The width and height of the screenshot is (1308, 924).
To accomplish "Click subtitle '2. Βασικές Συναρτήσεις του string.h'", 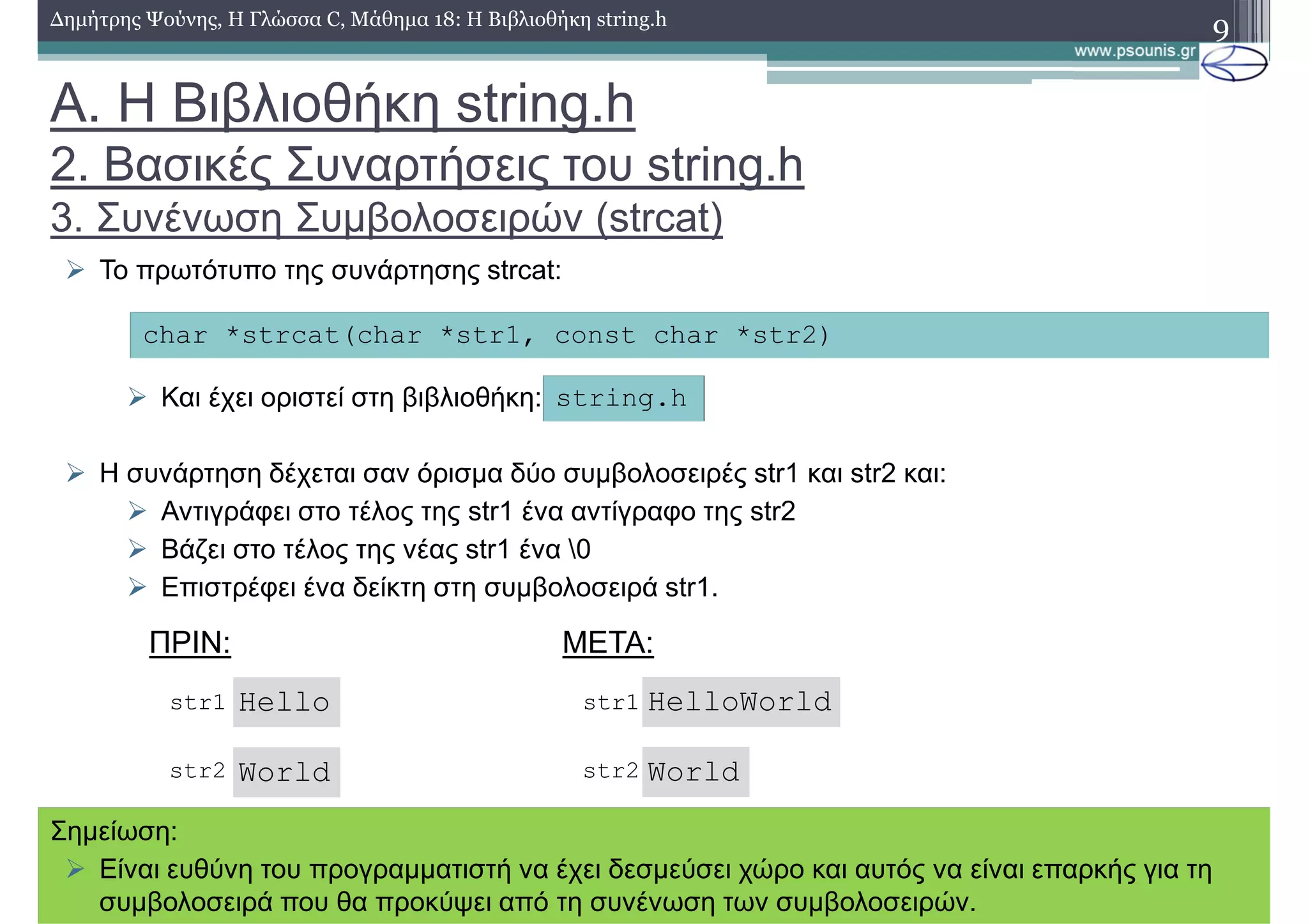I will [427, 165].
